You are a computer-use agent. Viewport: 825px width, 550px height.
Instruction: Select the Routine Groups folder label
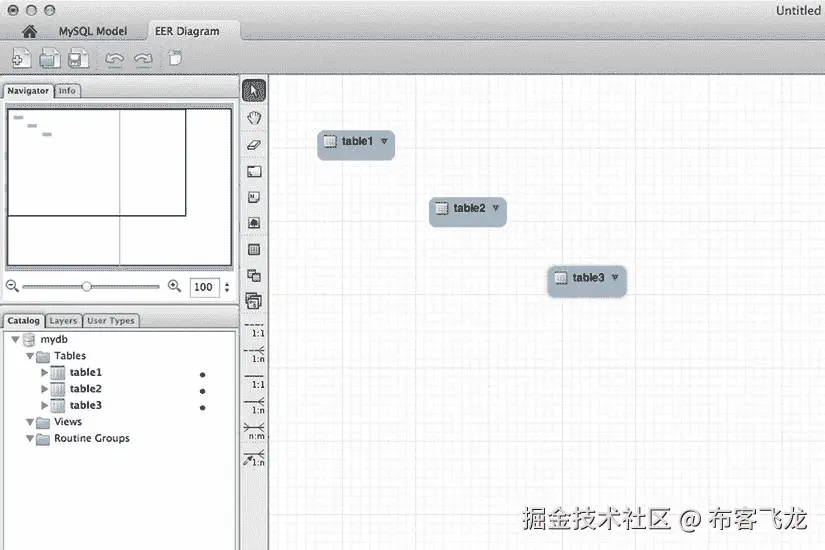pos(92,438)
